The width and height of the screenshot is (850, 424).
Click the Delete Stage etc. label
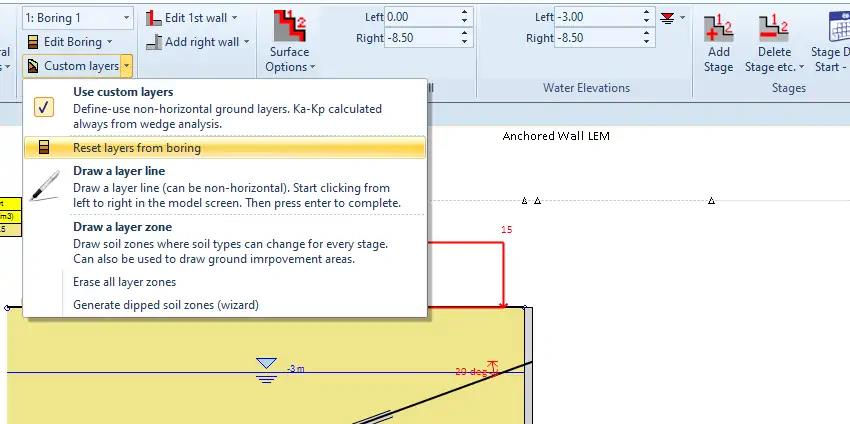tap(770, 60)
